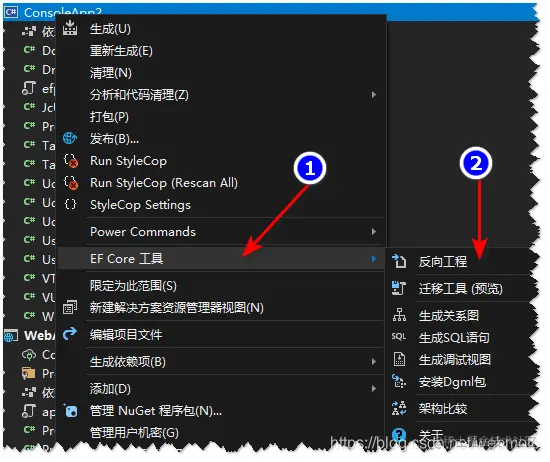The height and width of the screenshot is (462, 550).
Task: Select 迁移工具 (预览) submenu entry
Action: [462, 288]
